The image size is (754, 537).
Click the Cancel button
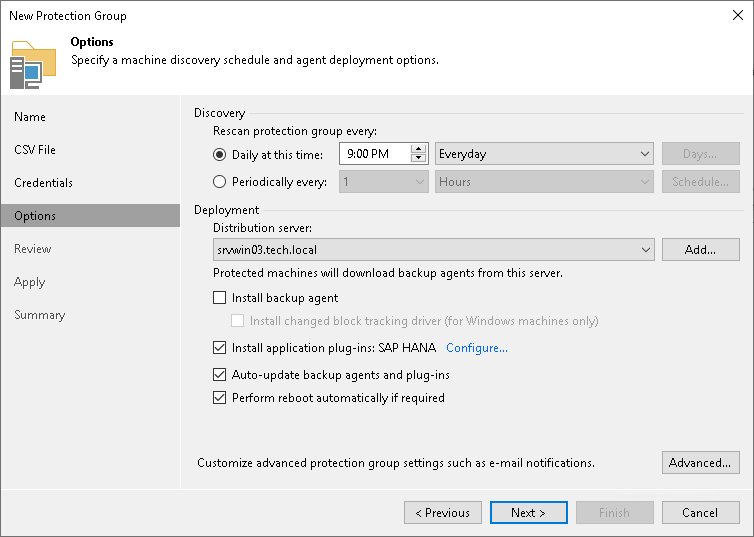pos(701,512)
